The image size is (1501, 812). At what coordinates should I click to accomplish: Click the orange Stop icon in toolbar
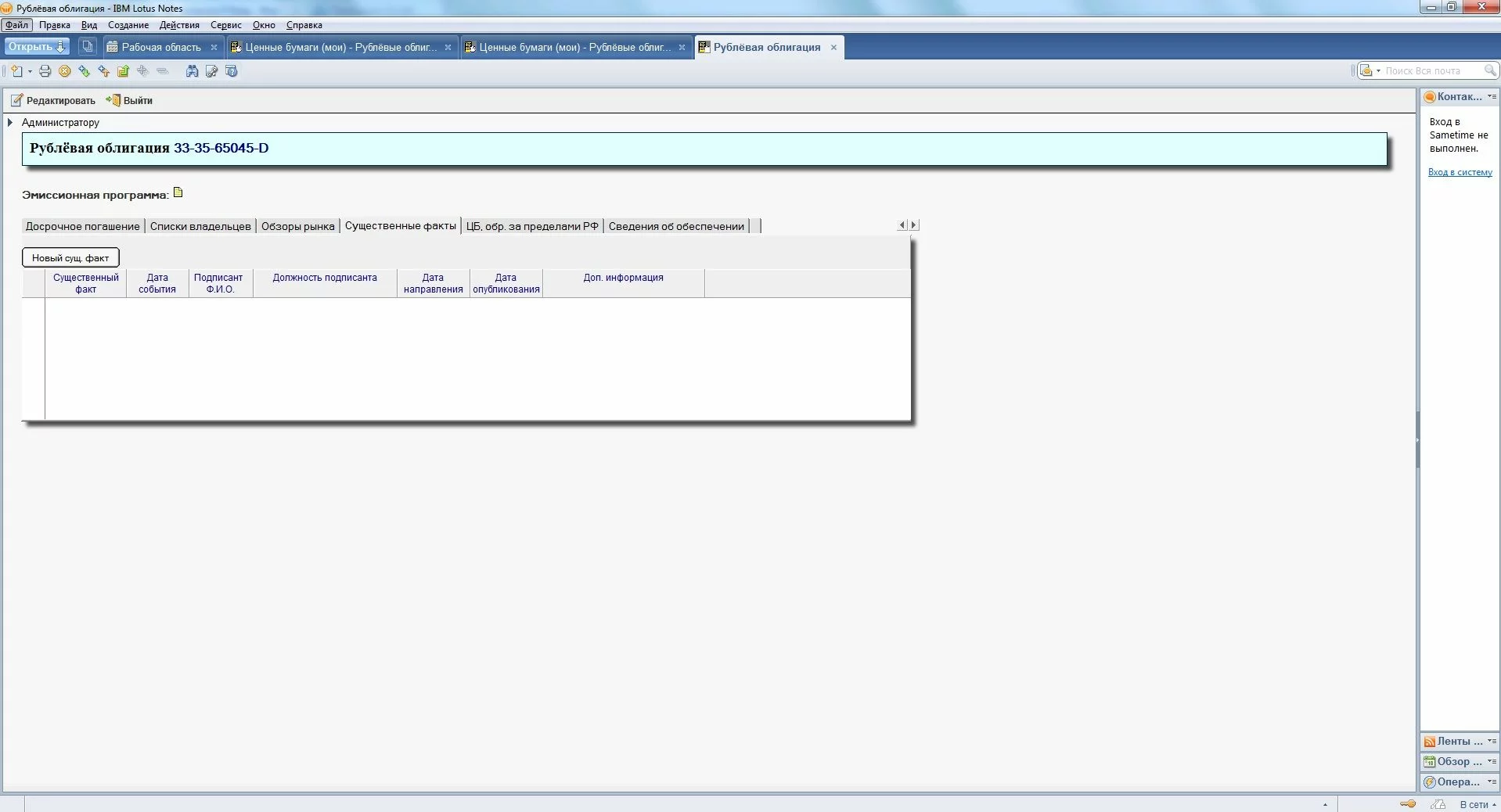point(65,71)
